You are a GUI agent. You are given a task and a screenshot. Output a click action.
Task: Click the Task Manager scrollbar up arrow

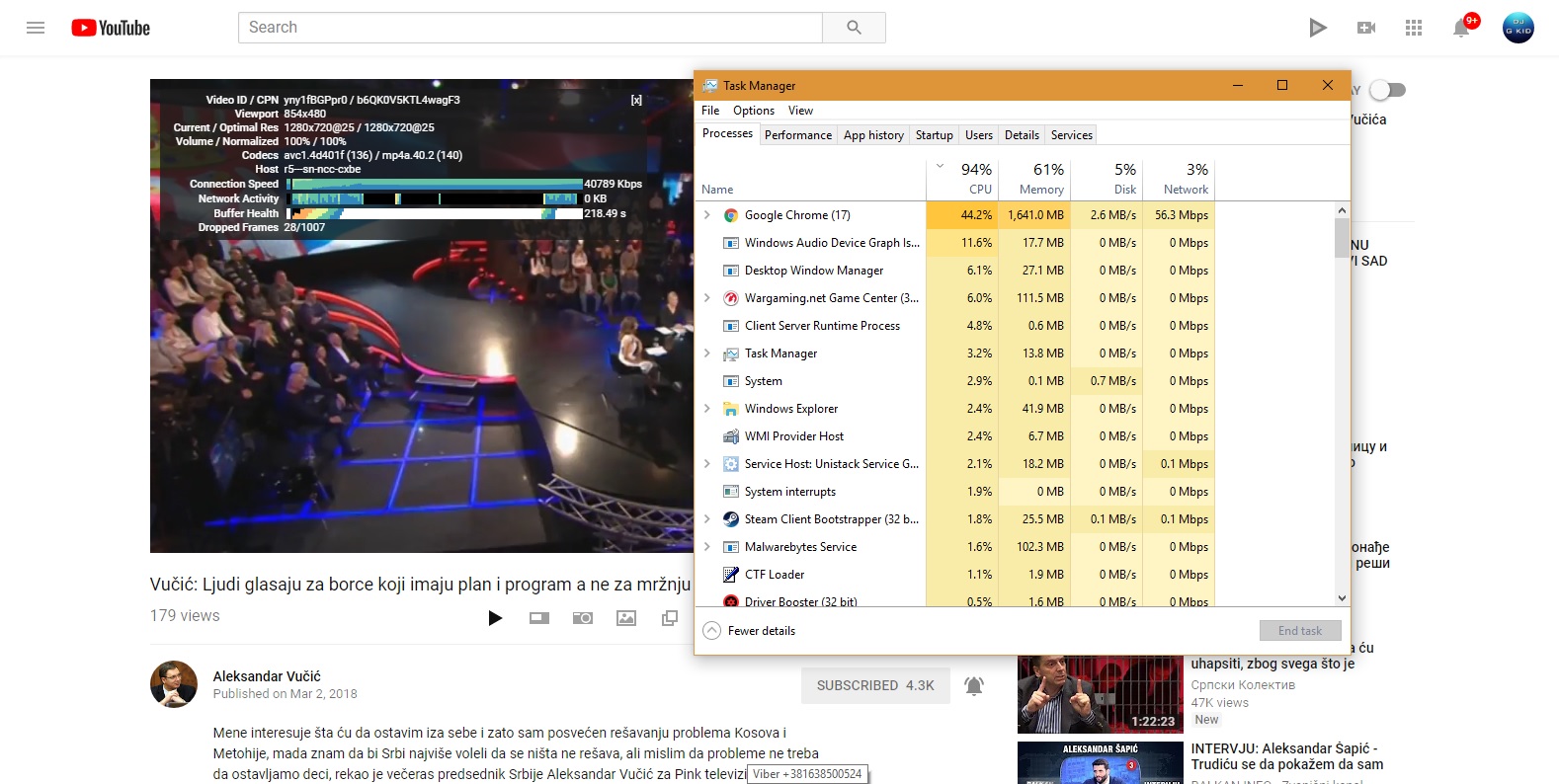coord(1342,210)
